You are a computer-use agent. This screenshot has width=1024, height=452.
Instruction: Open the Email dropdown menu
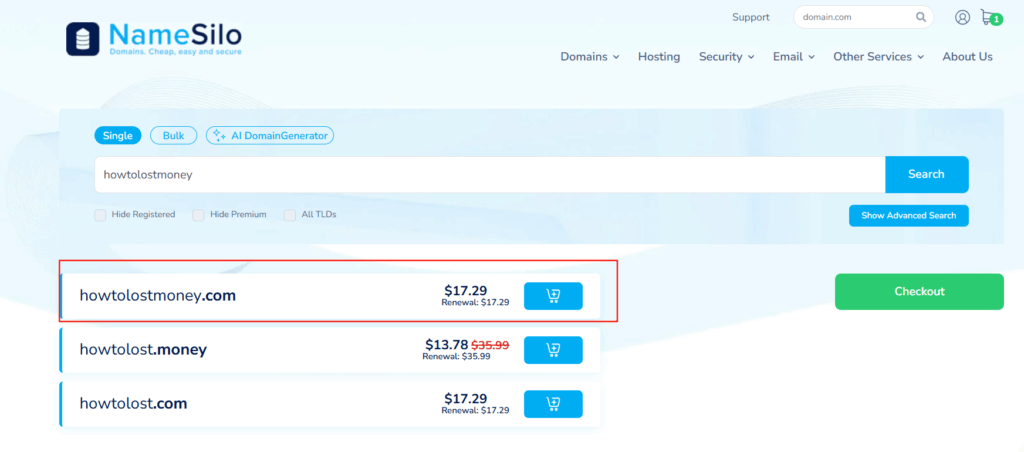pyautogui.click(x=793, y=57)
